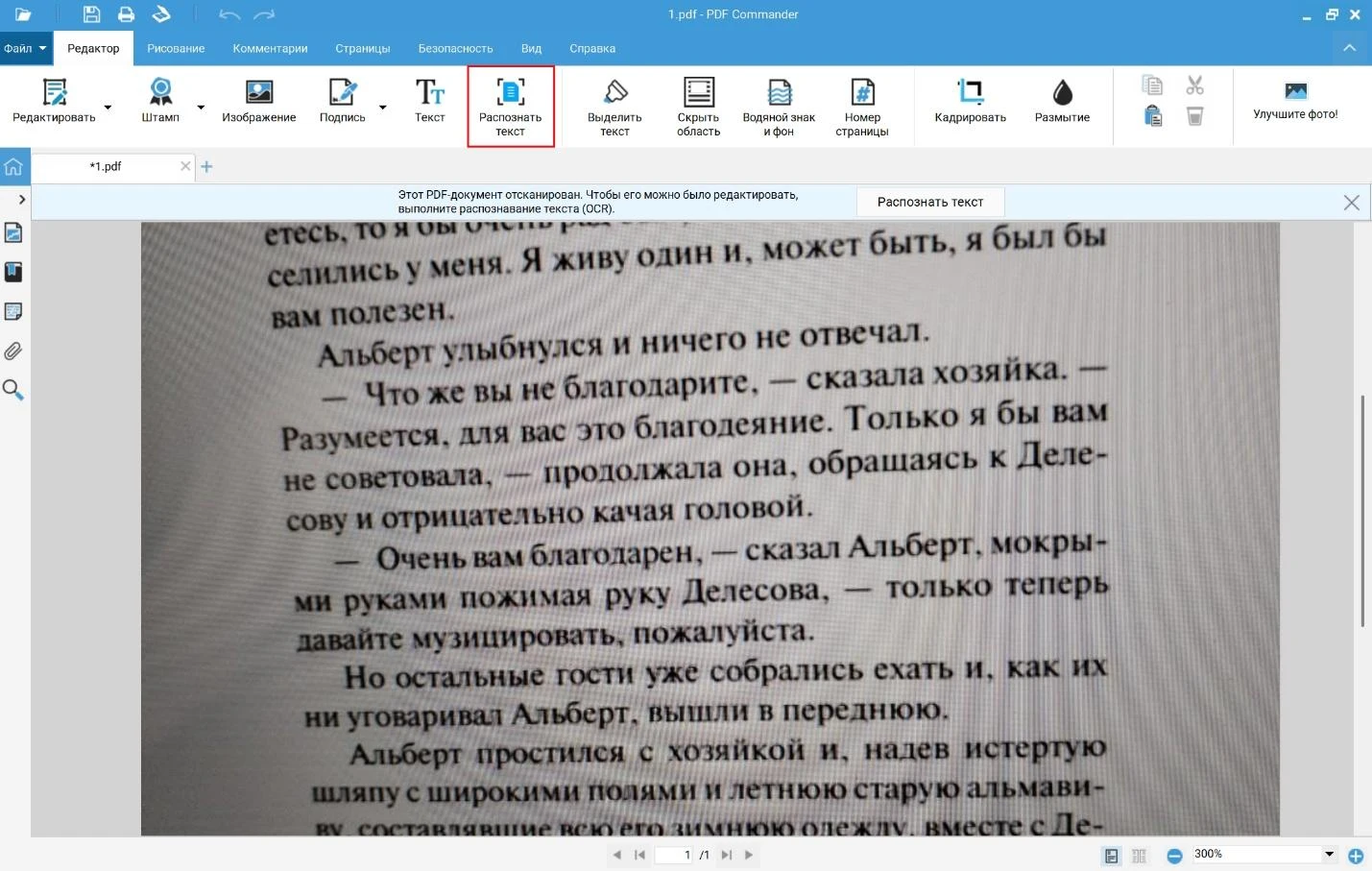Viewport: 1372px width, 871px height.
Task: Activate the Выделить текст highlighter
Action: pos(614,107)
